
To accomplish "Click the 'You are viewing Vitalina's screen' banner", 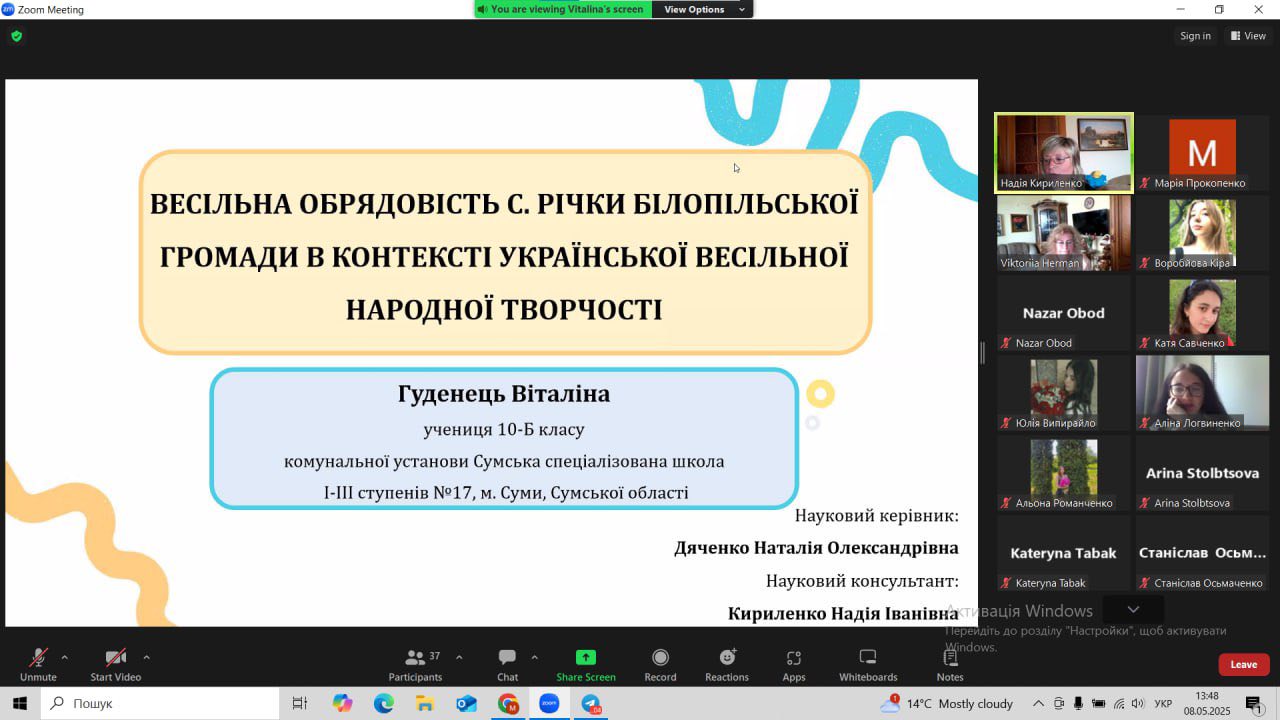I will [x=563, y=9].
